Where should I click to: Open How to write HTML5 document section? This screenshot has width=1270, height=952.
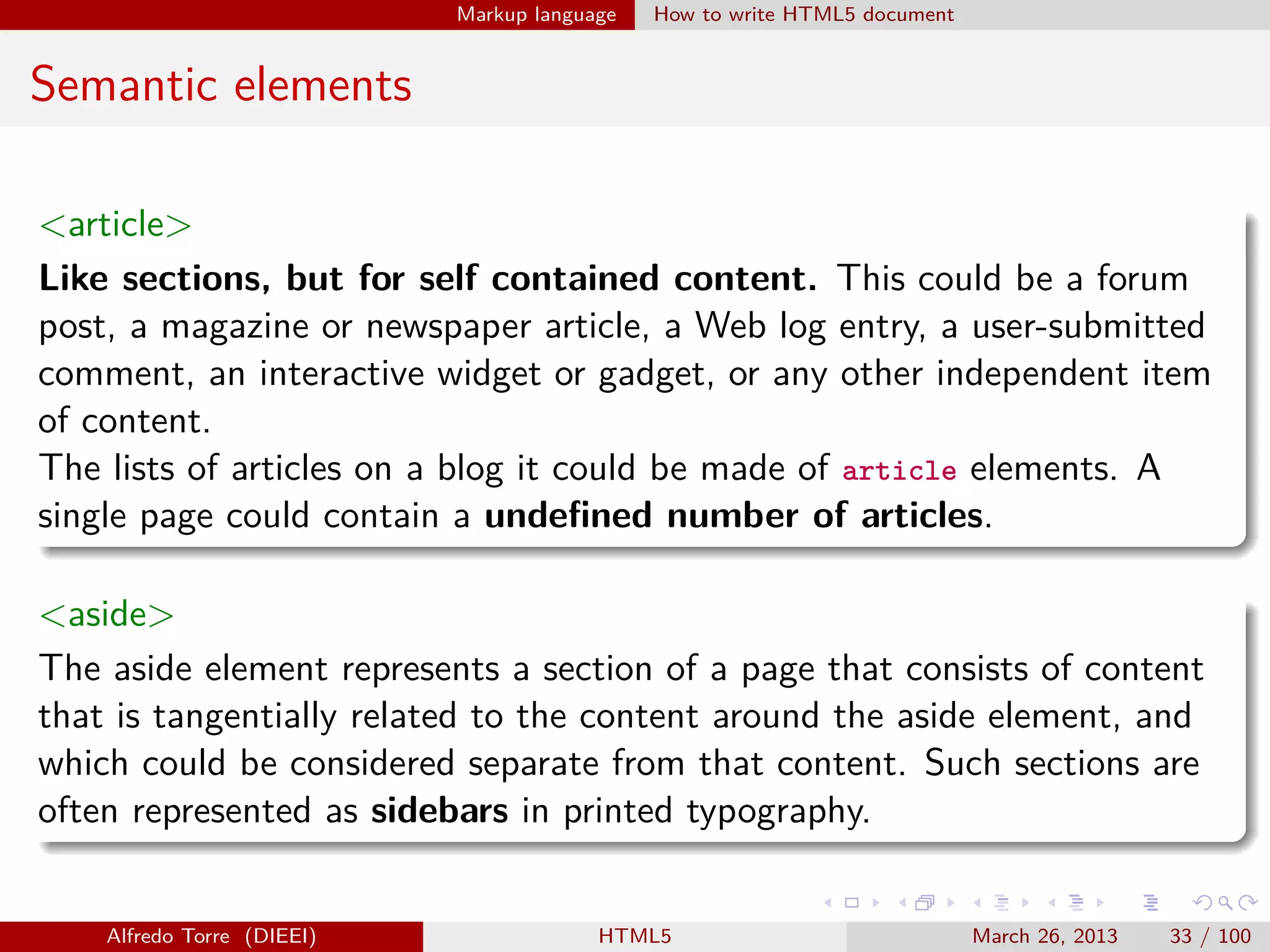pyautogui.click(x=804, y=14)
